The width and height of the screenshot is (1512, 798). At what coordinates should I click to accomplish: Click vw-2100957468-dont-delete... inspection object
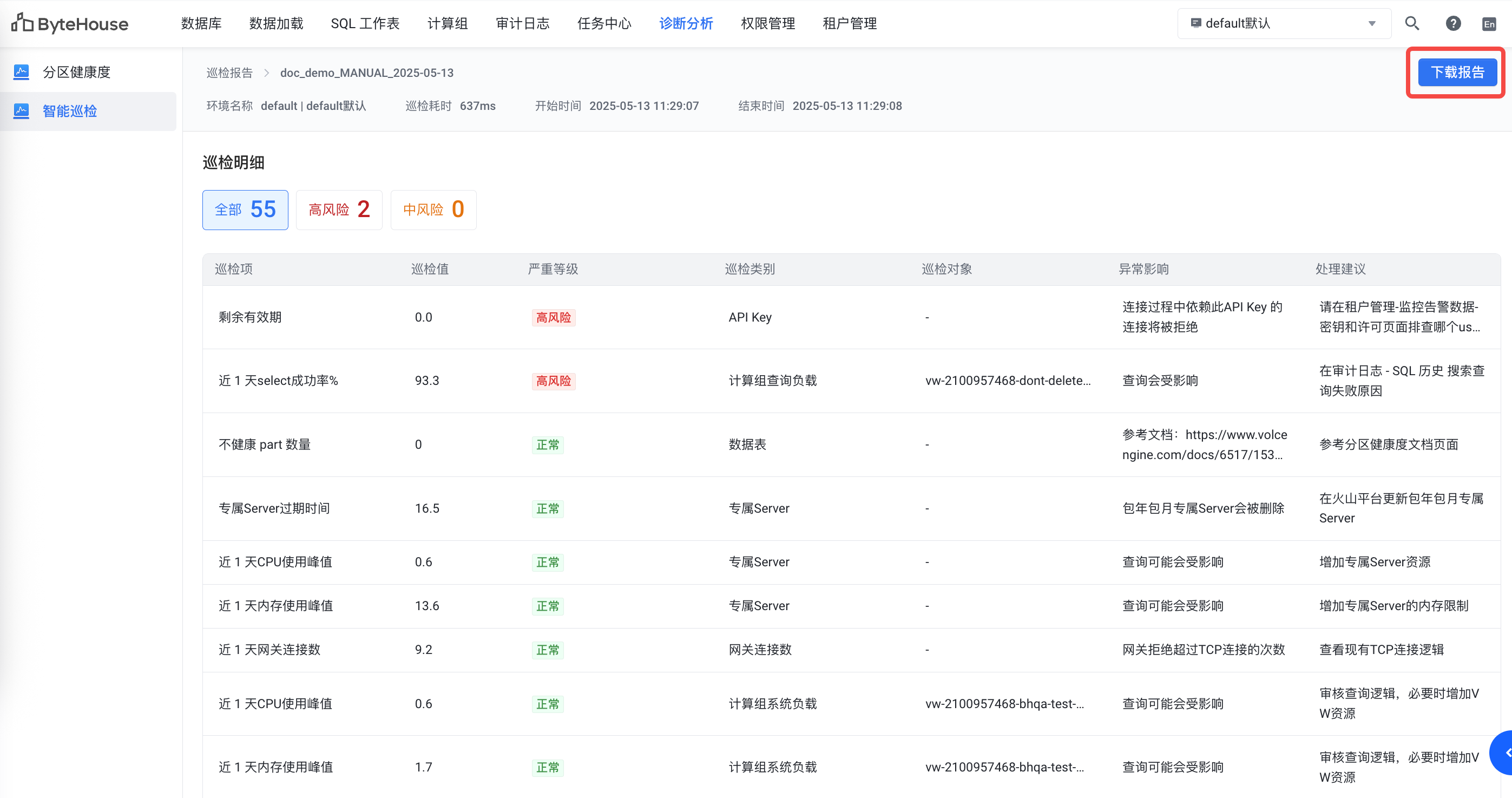coord(1008,381)
